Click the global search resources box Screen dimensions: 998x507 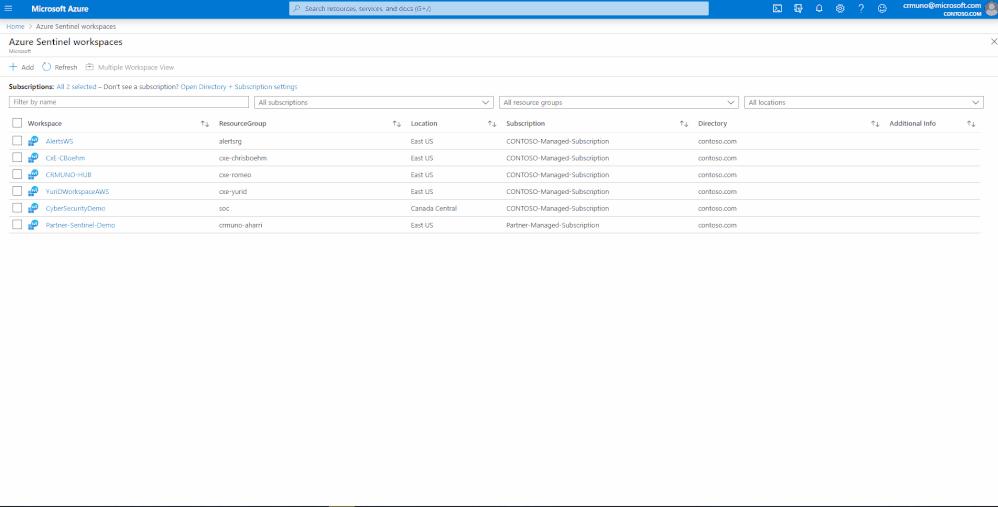[x=498, y=9]
